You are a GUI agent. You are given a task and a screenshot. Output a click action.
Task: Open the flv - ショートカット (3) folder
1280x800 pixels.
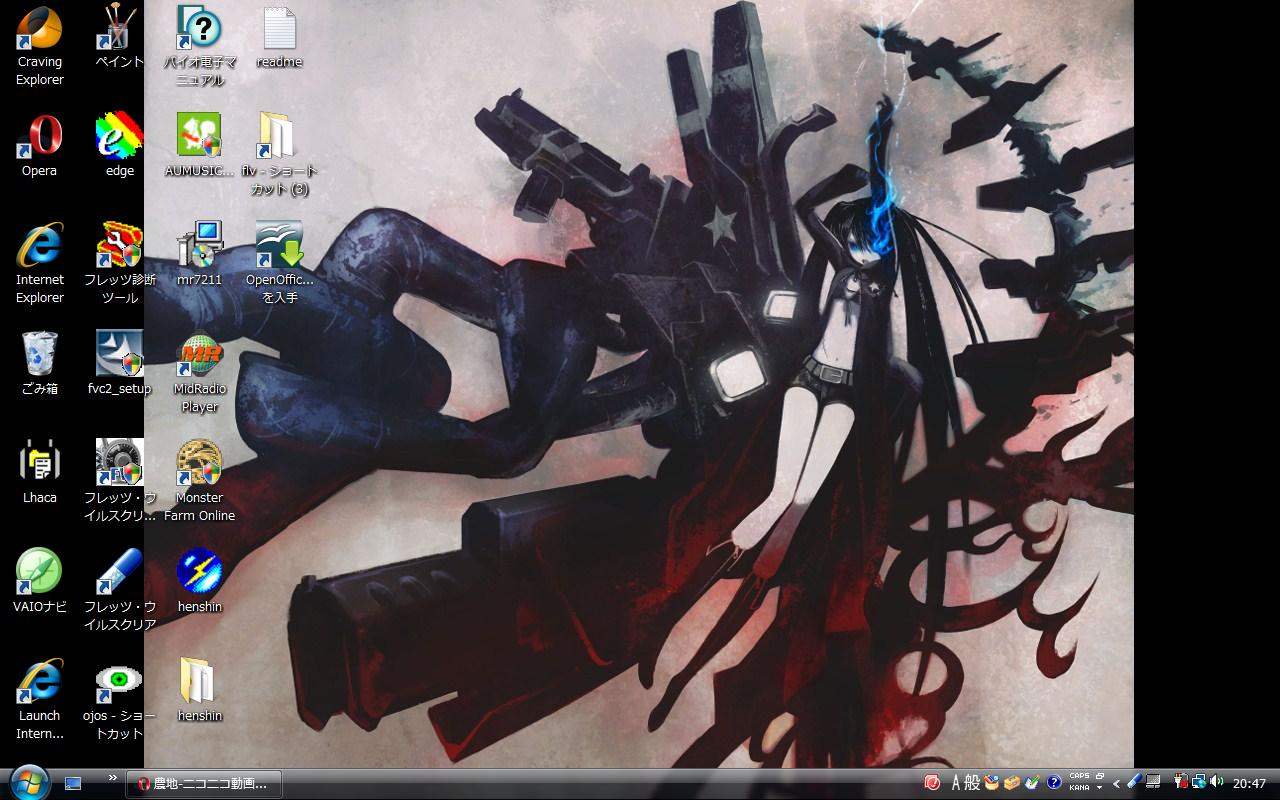pos(279,155)
